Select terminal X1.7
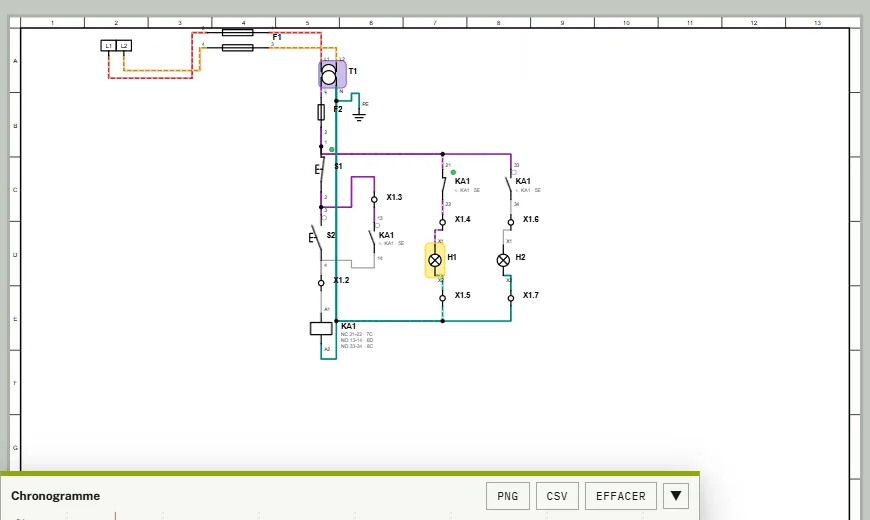The height and width of the screenshot is (520, 870). 511,298
